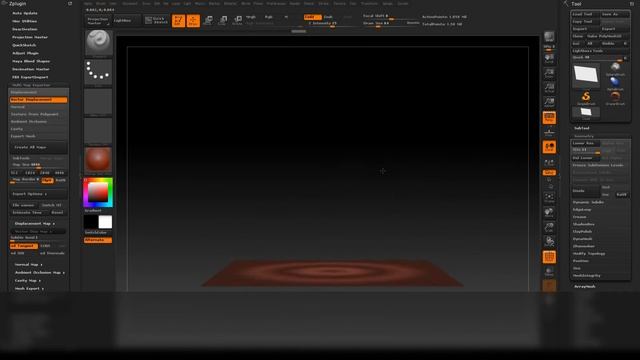Click Del Lower button
The width and height of the screenshot is (640, 360).
coord(585,158)
